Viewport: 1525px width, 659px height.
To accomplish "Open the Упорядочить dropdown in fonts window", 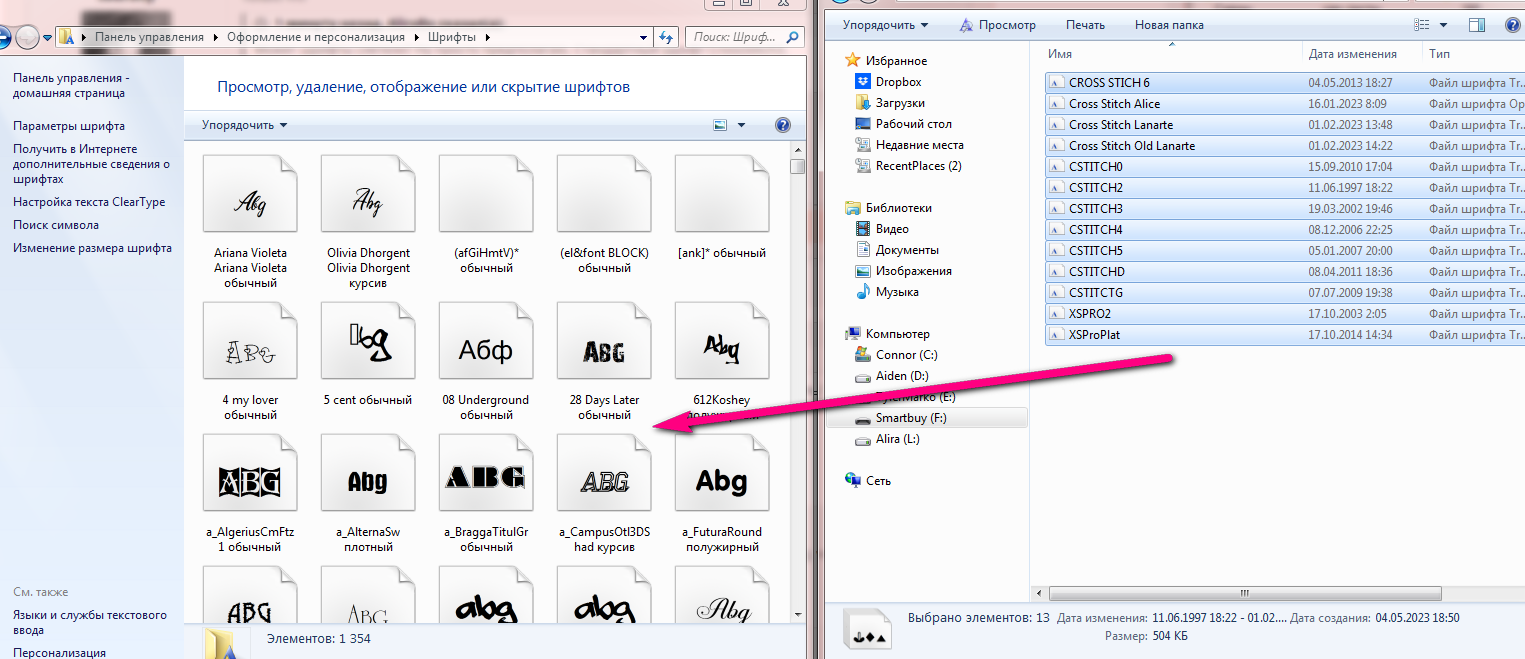I will pos(244,125).
